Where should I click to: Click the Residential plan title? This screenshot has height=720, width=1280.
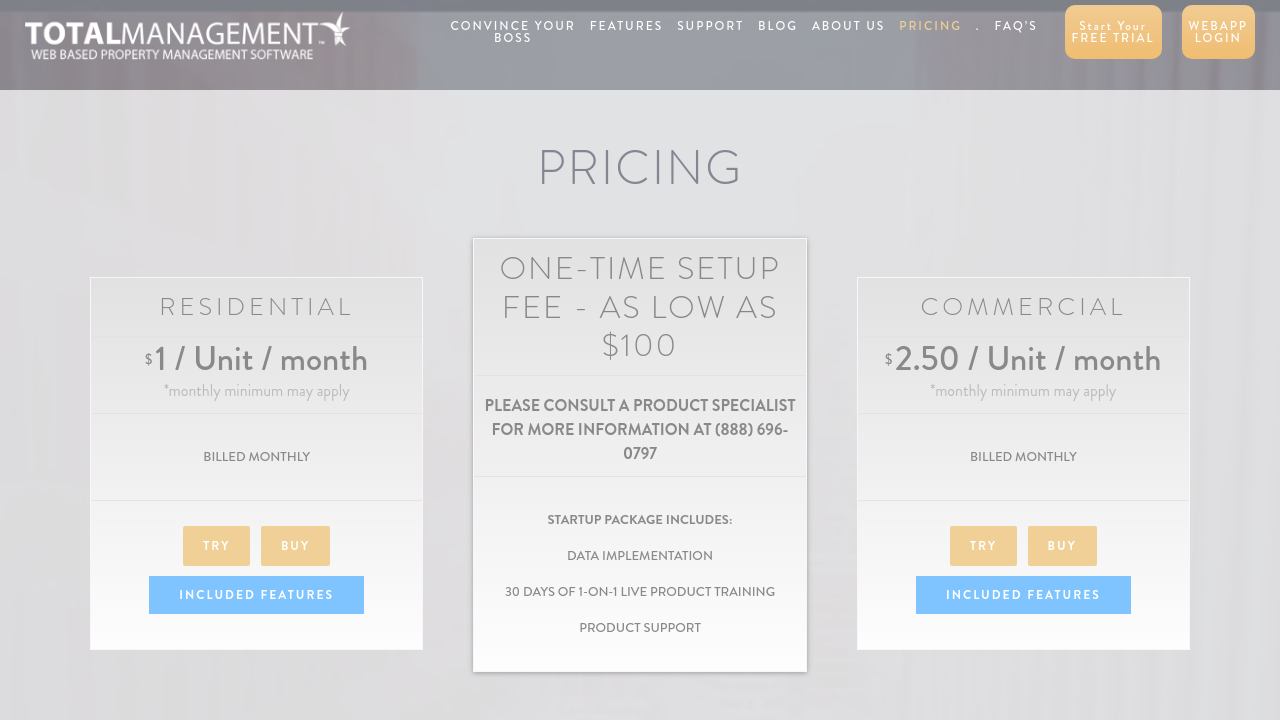pos(256,307)
